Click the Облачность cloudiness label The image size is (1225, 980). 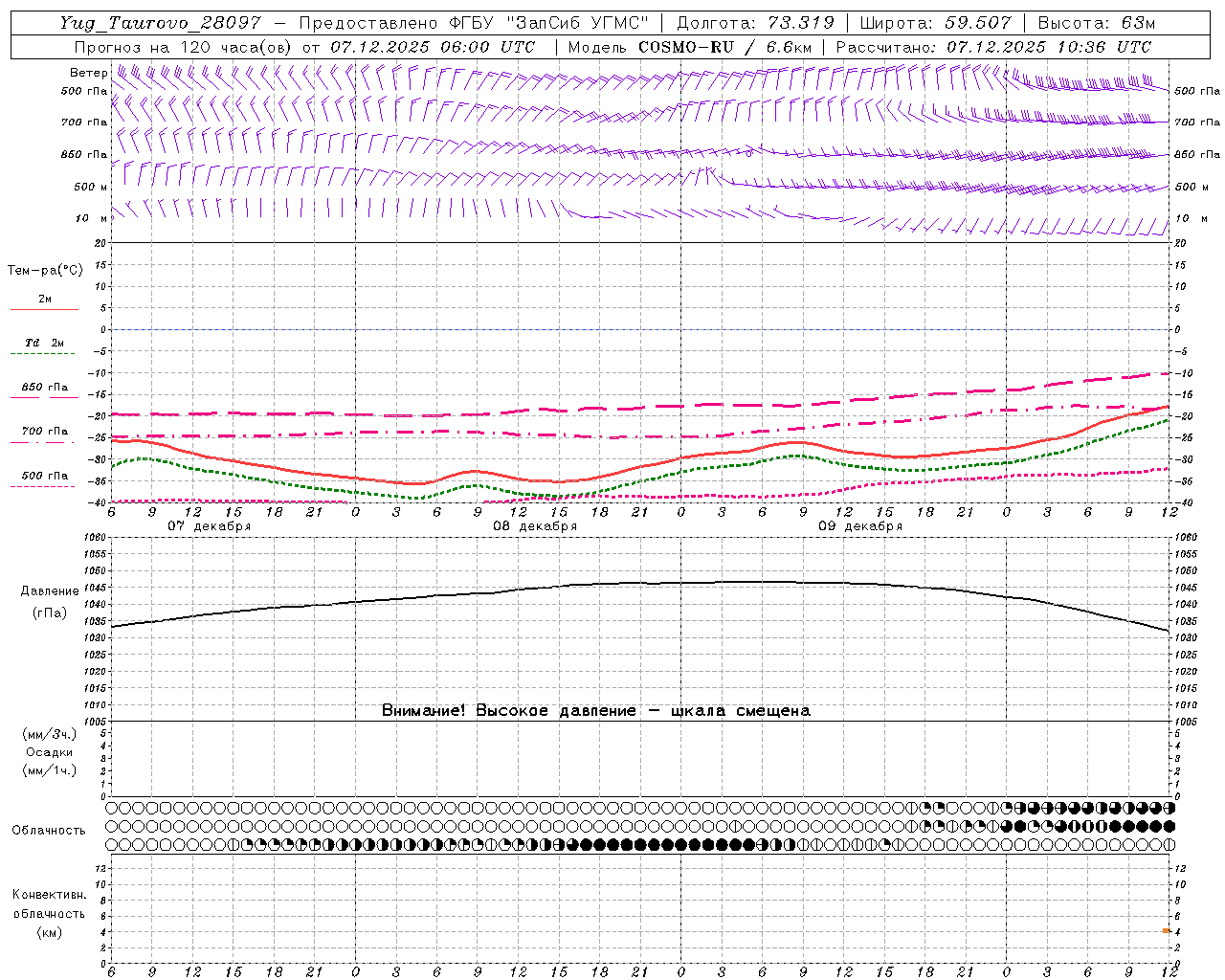click(x=49, y=831)
